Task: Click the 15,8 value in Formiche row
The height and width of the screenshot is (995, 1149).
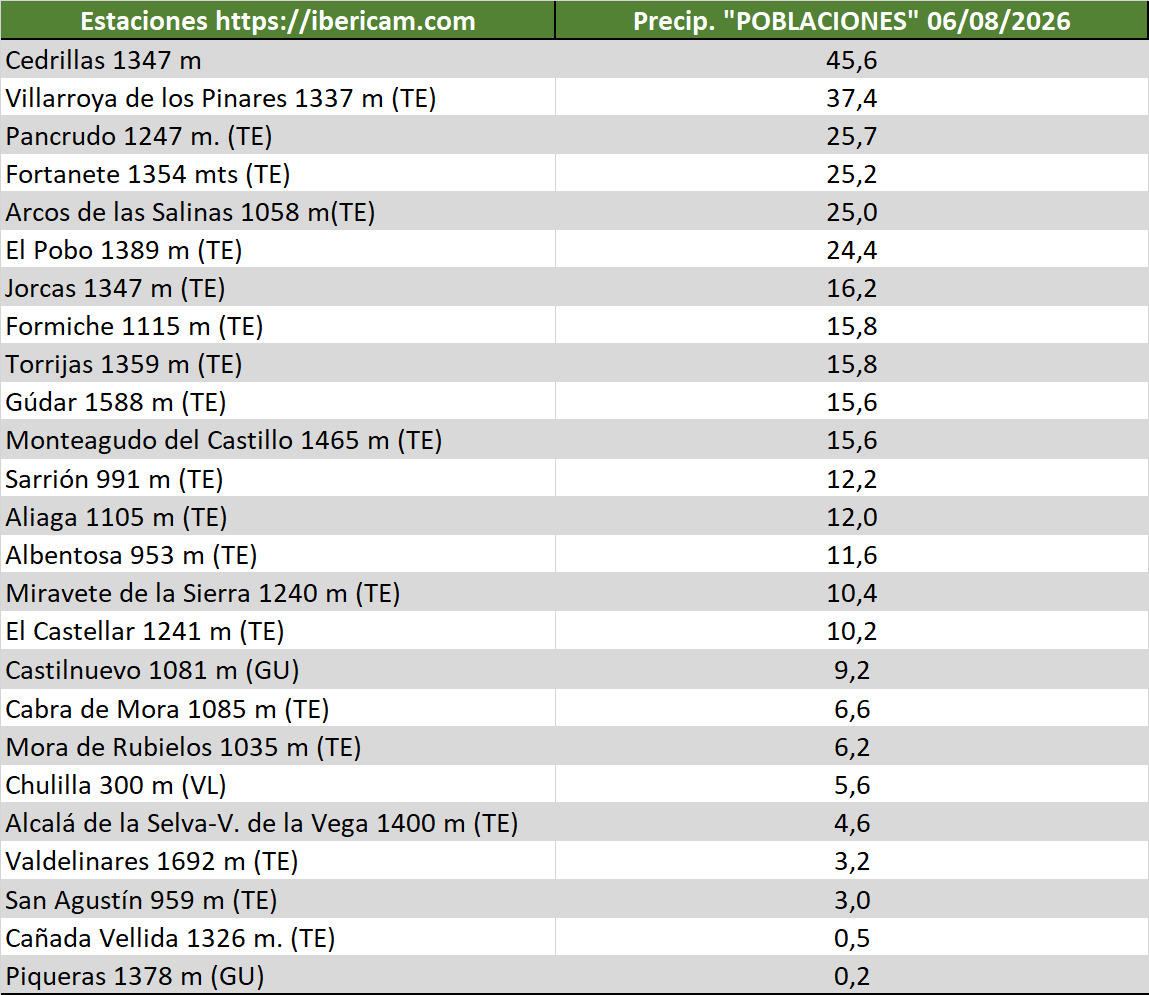Action: coord(851,327)
